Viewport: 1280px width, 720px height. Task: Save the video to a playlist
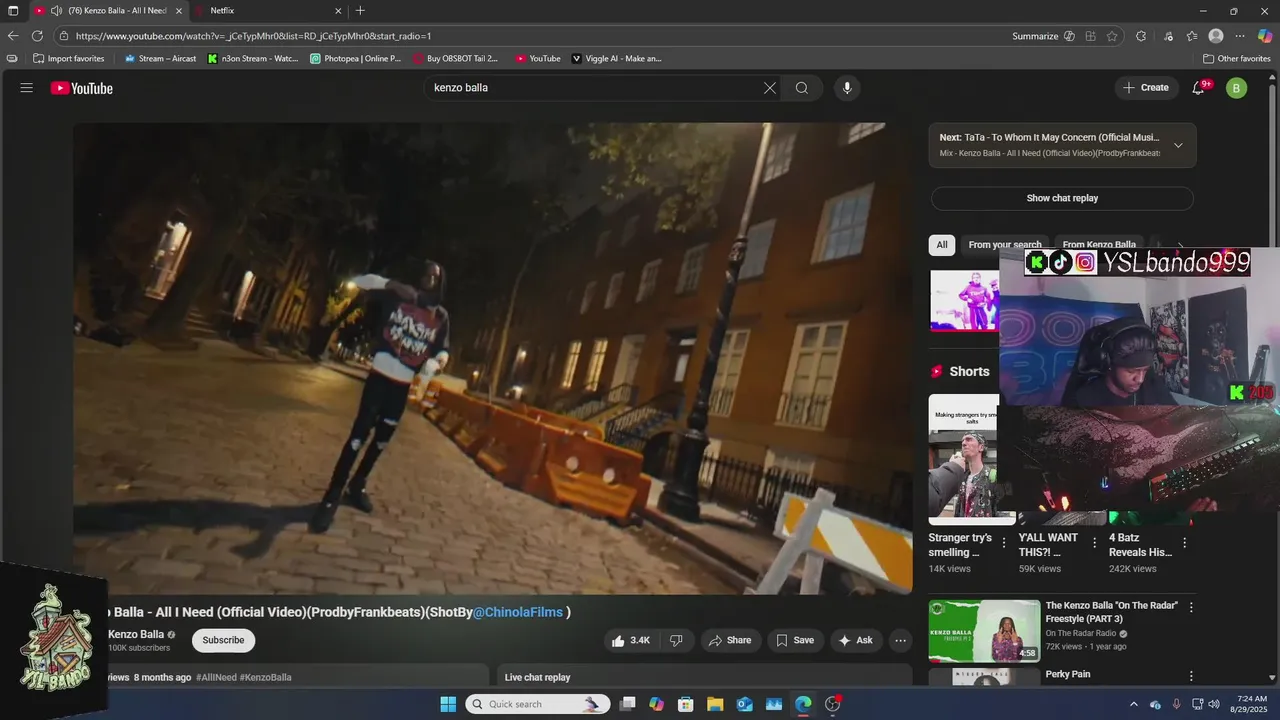(x=795, y=640)
